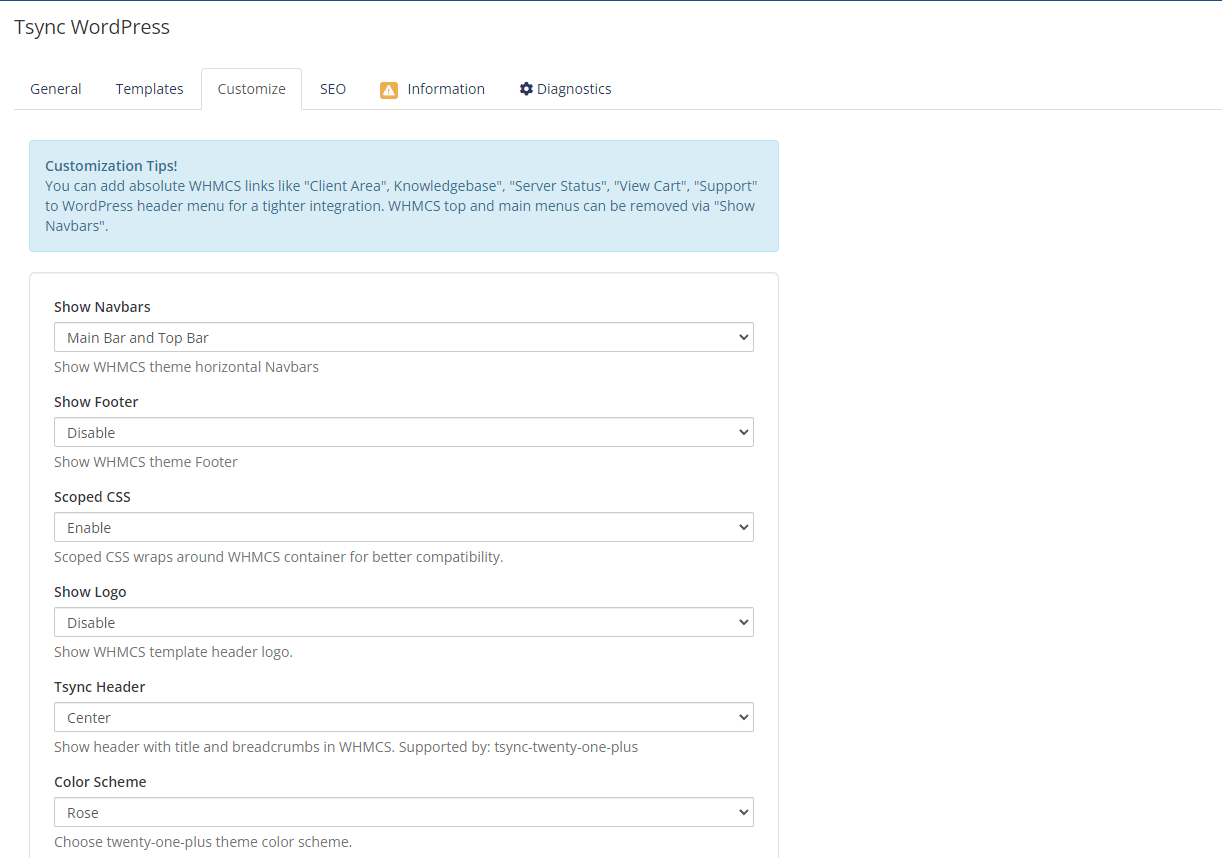This screenshot has height=858, width=1222.
Task: Open the Tsync Header dropdown
Action: (404, 717)
